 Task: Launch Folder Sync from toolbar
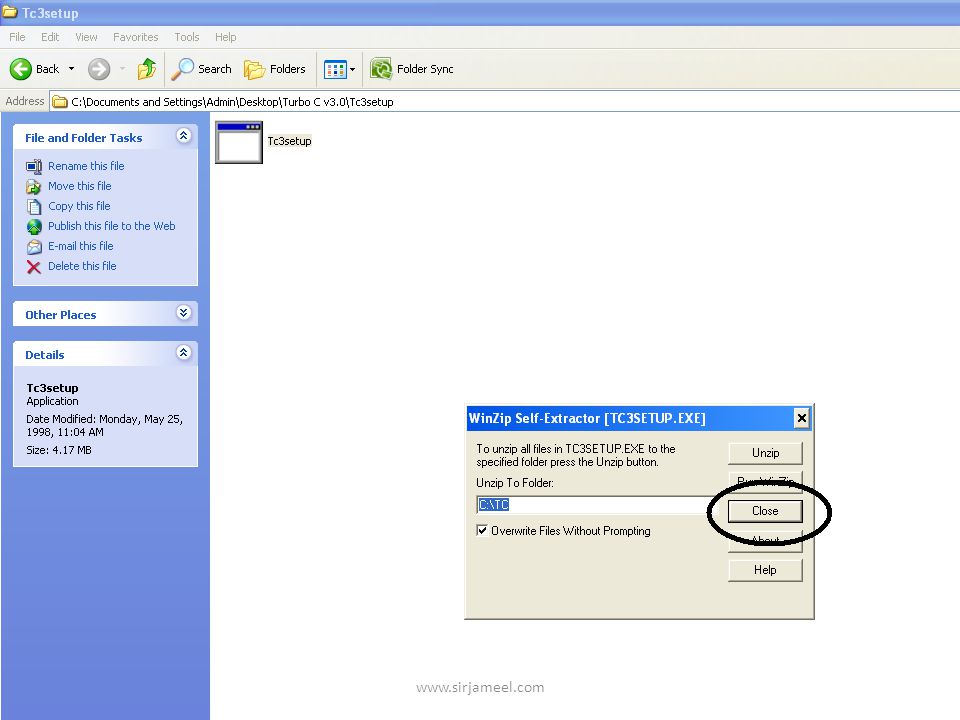click(x=412, y=69)
